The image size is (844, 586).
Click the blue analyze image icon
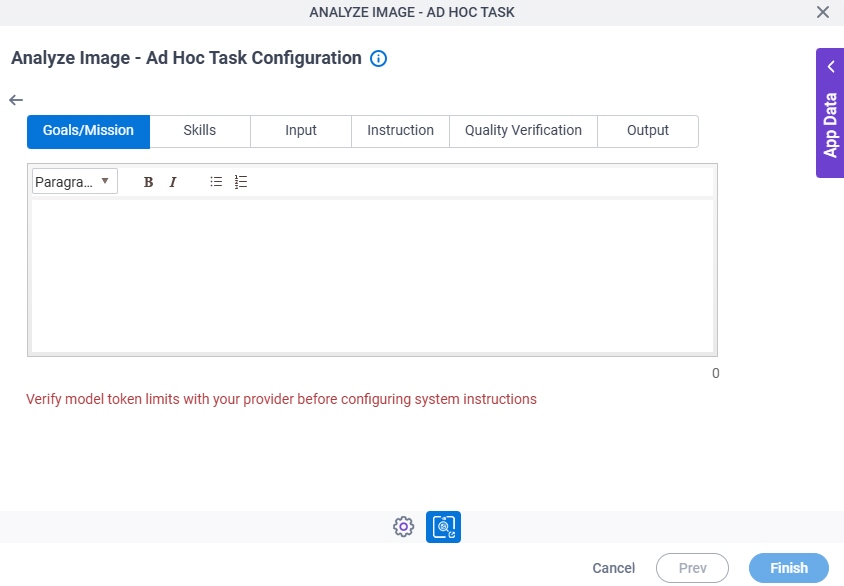pyautogui.click(x=443, y=527)
